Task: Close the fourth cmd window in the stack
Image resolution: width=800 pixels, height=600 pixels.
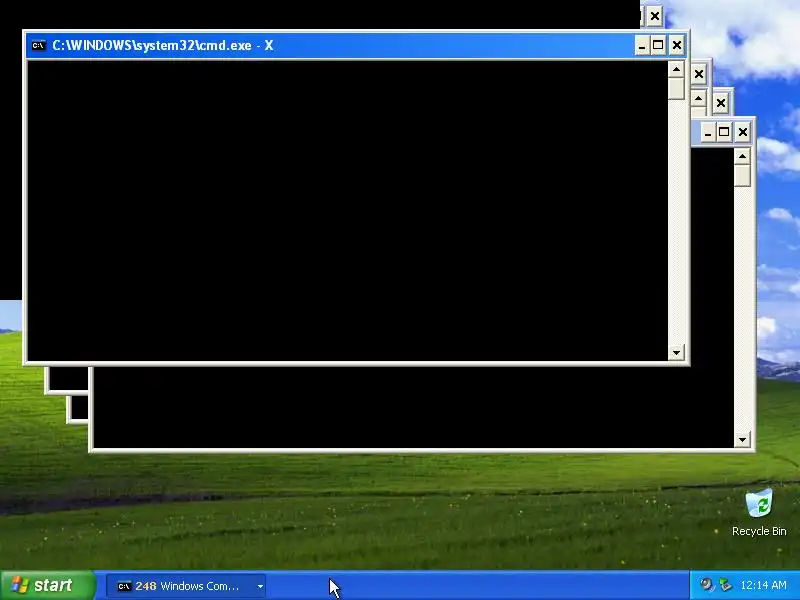Action: point(698,74)
